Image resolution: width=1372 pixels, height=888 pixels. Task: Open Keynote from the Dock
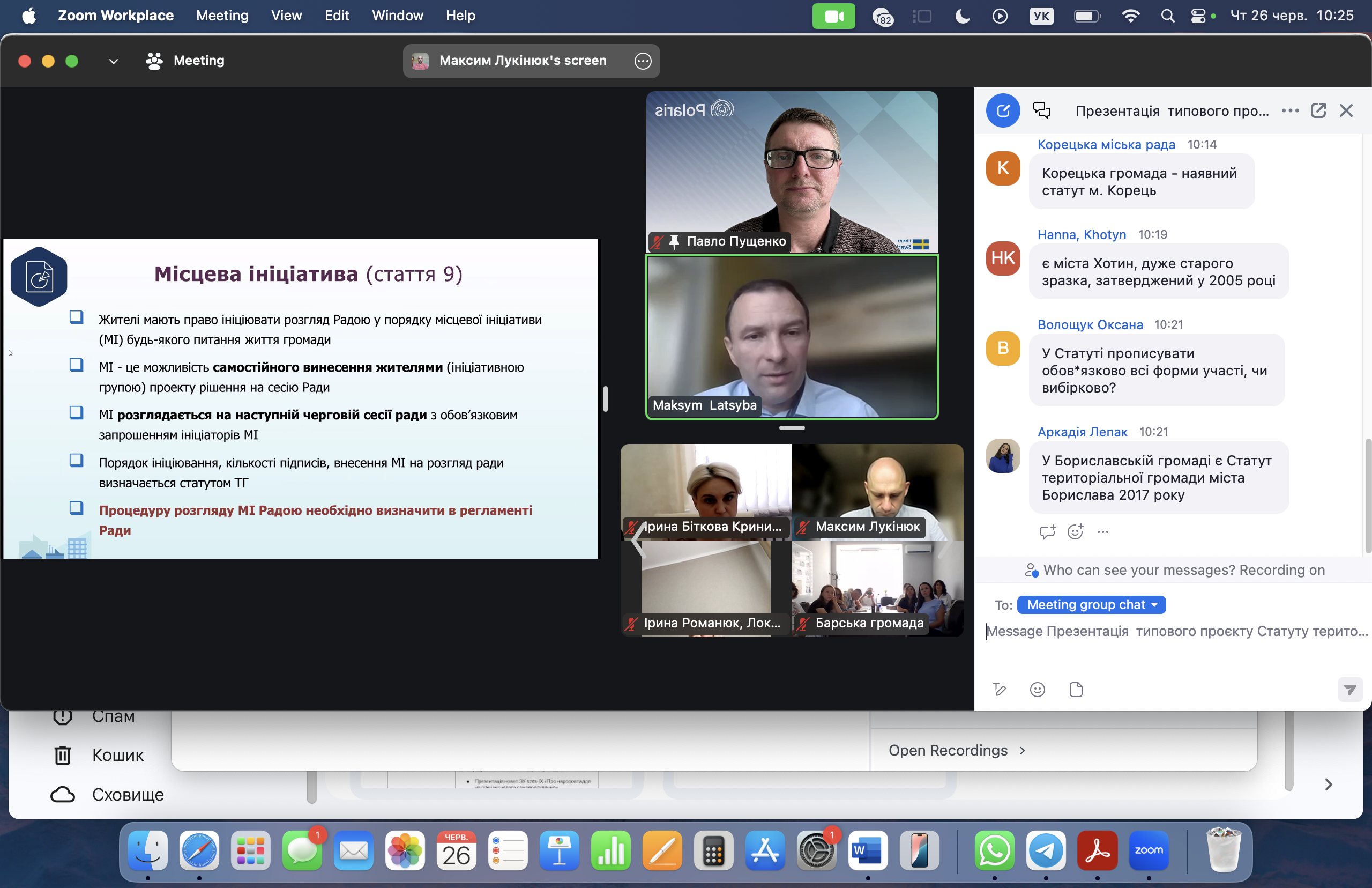(x=559, y=850)
